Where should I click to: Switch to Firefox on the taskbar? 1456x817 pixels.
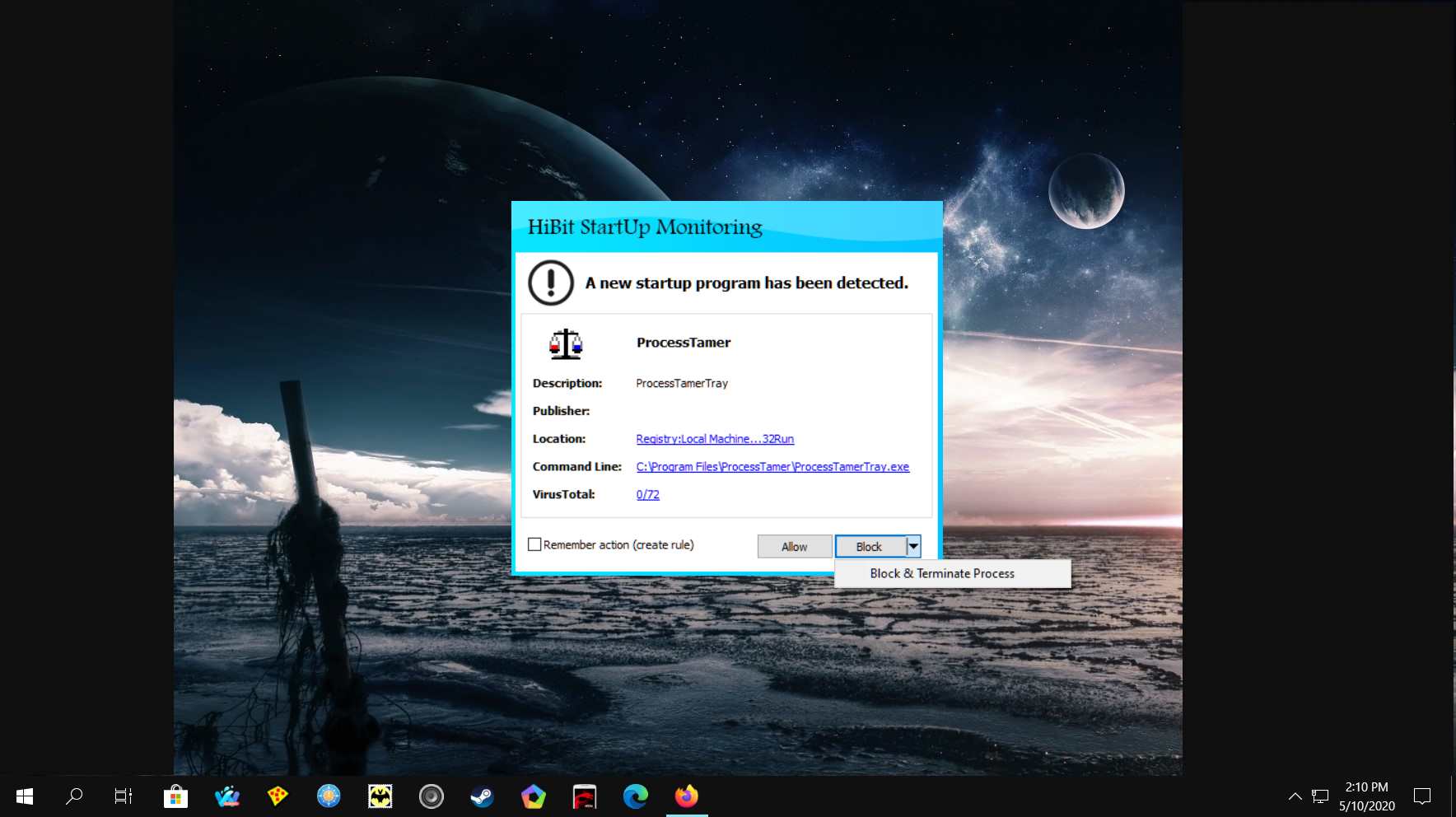coord(686,796)
